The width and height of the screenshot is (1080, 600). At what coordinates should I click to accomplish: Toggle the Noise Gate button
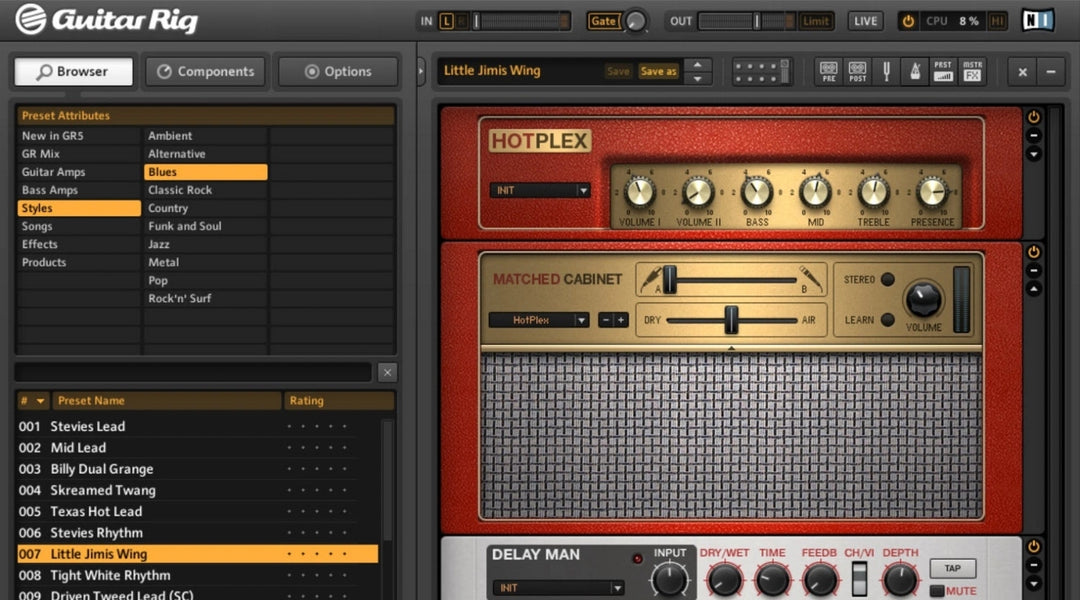(x=603, y=21)
